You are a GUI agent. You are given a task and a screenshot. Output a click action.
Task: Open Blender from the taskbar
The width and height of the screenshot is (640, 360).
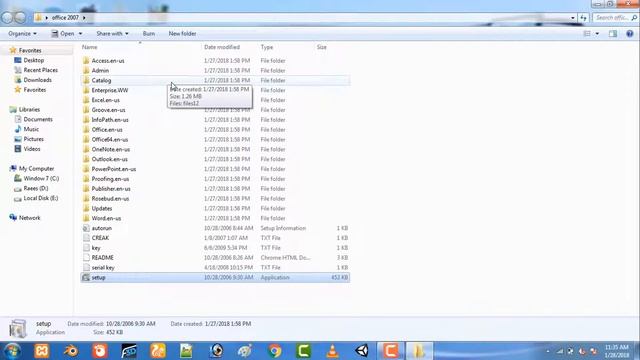pyautogui.click(x=71, y=351)
